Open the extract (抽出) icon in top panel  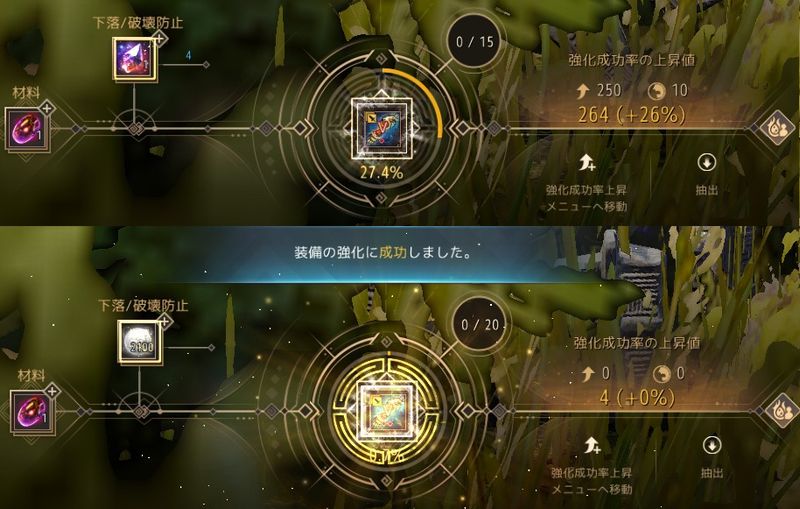tap(706, 163)
